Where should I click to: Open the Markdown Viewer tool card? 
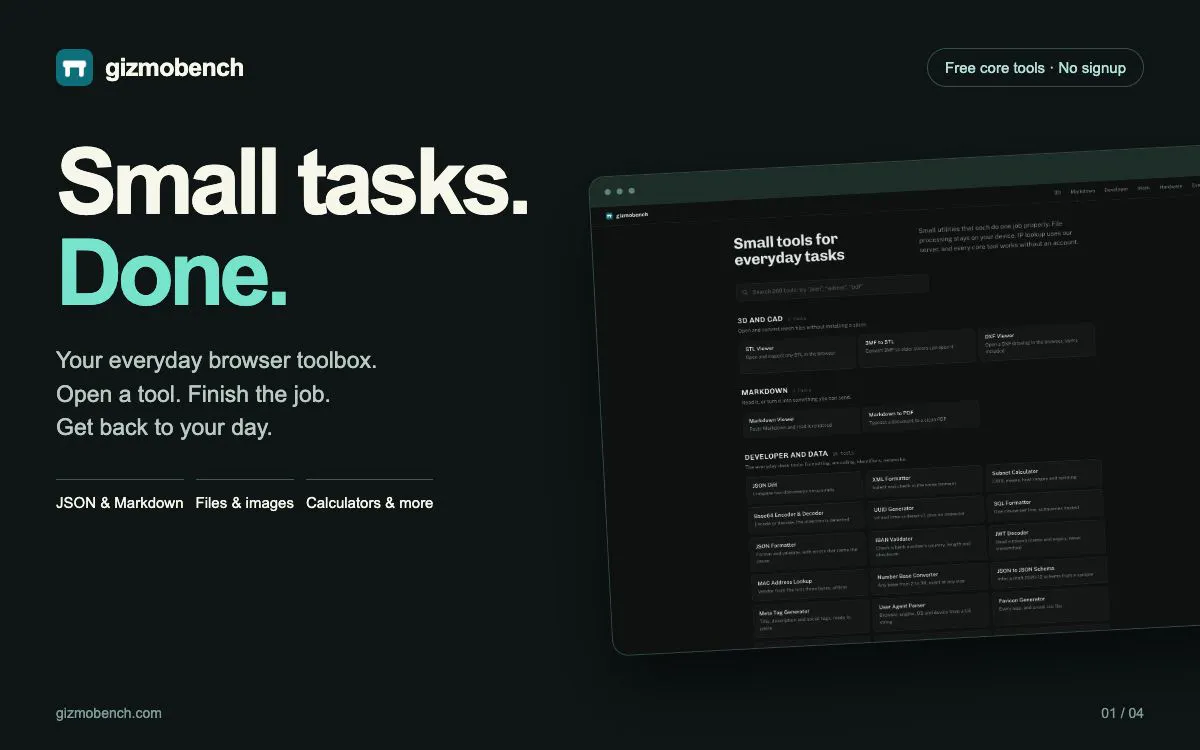[801, 423]
